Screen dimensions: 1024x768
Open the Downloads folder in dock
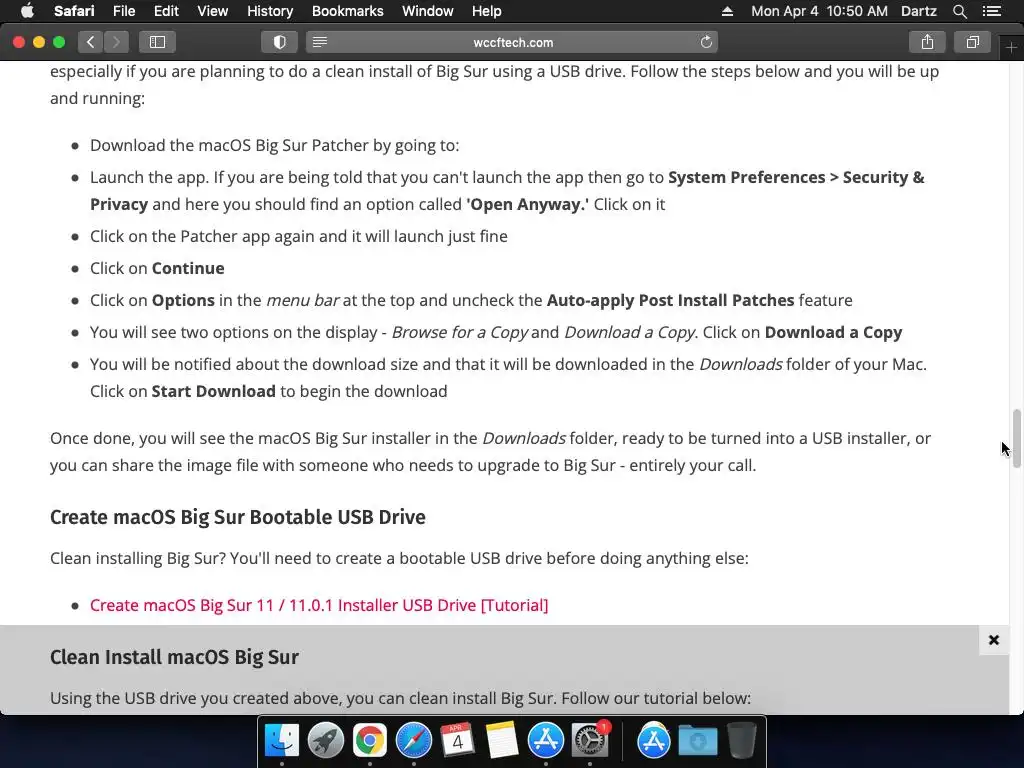[x=697, y=740]
